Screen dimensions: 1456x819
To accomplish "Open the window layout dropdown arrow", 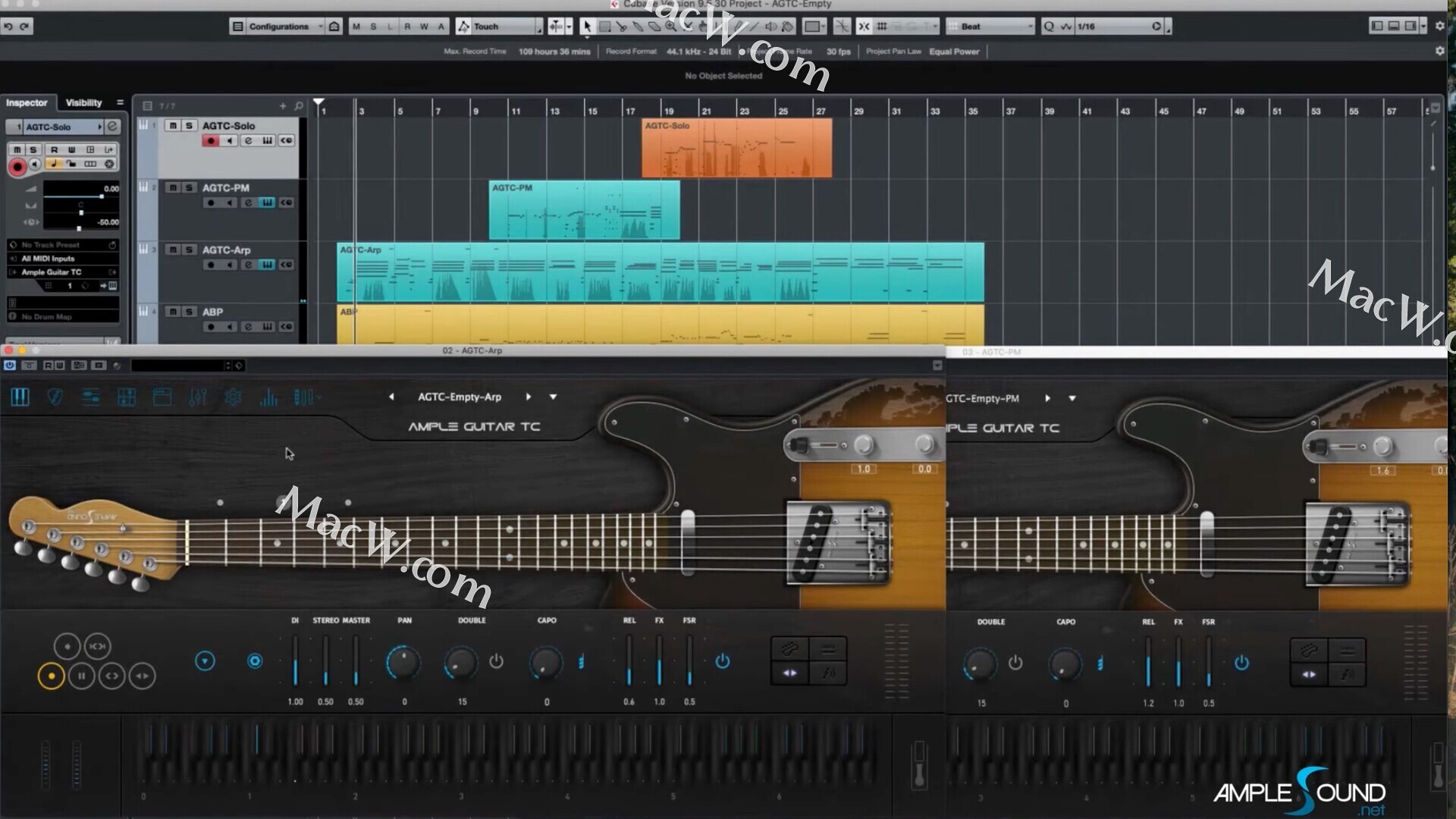I will click(1423, 27).
